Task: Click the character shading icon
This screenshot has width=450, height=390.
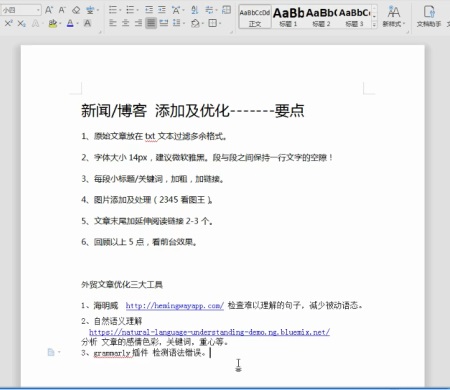Action: pos(87,23)
